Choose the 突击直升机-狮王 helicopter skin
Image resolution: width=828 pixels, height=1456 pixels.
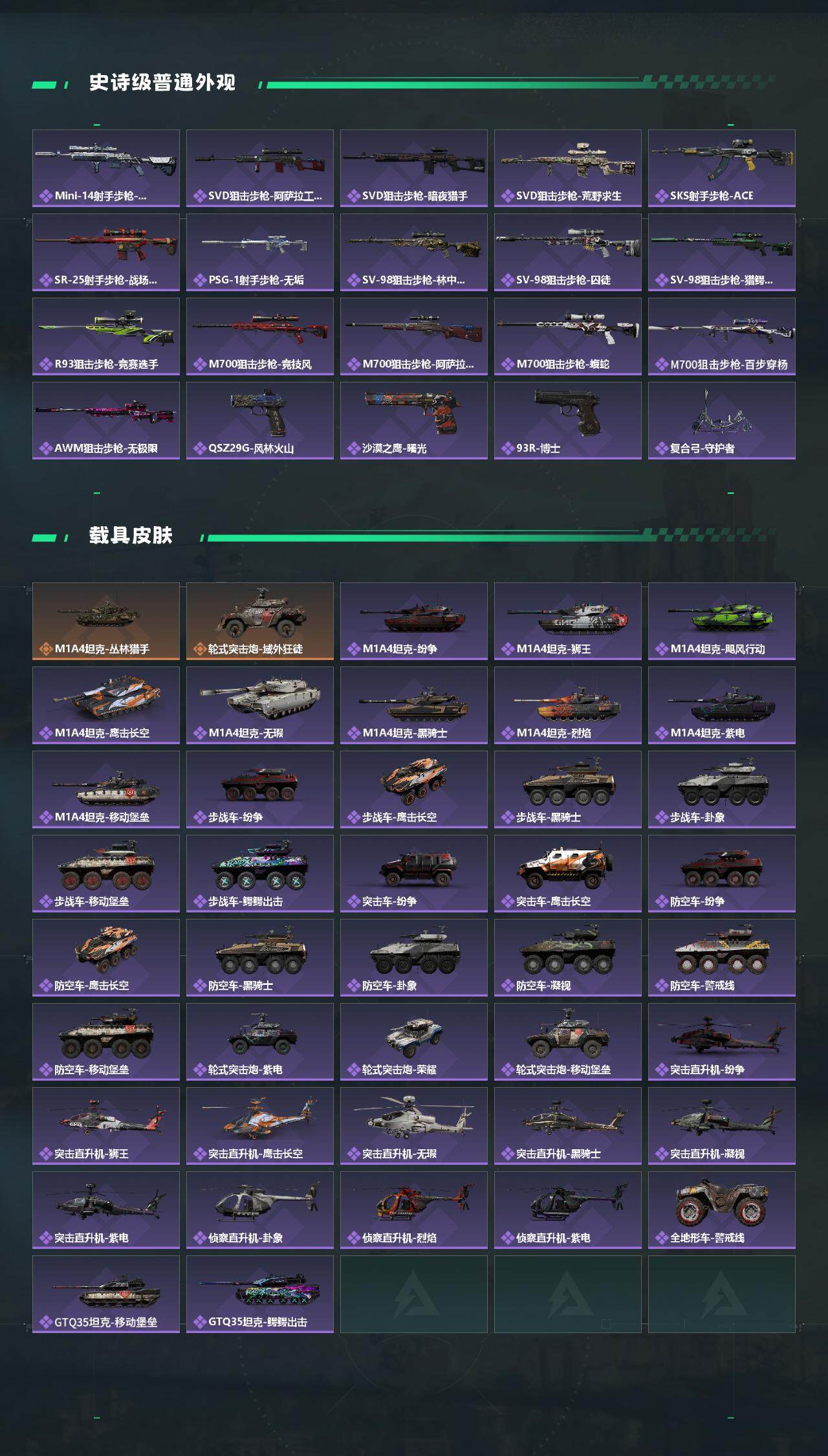[106, 1126]
